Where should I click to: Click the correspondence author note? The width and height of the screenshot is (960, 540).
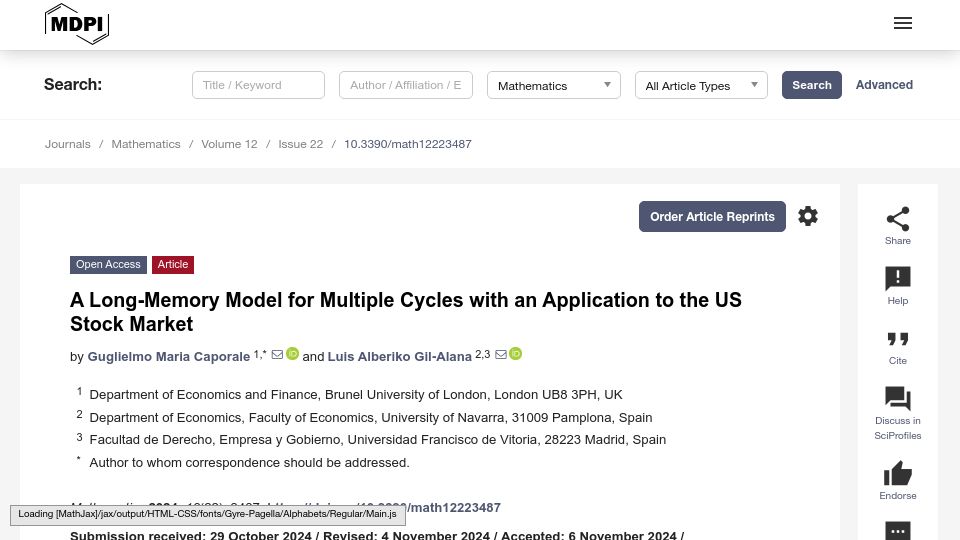pyautogui.click(x=249, y=463)
